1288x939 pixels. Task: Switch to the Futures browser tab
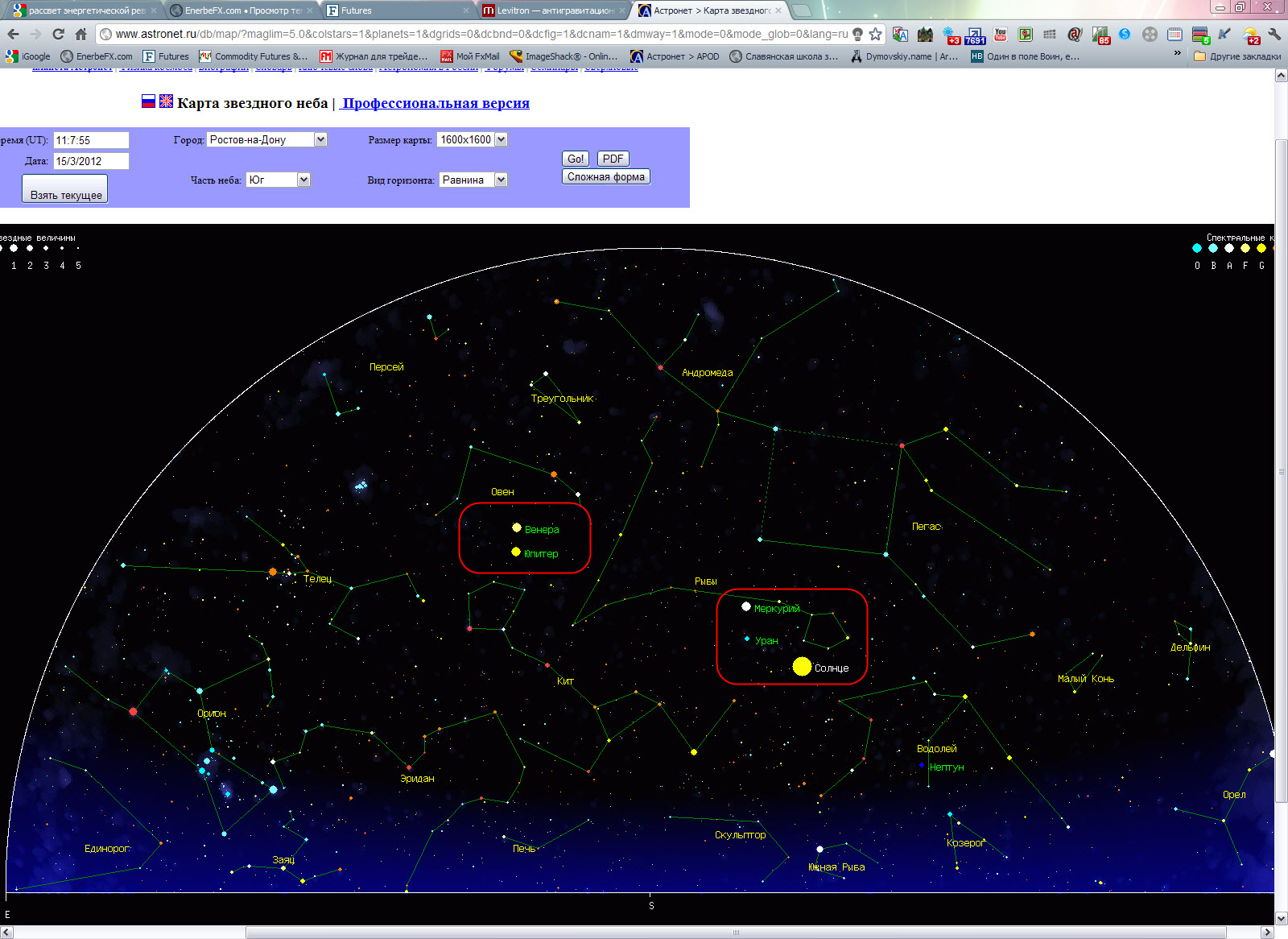(x=394, y=10)
